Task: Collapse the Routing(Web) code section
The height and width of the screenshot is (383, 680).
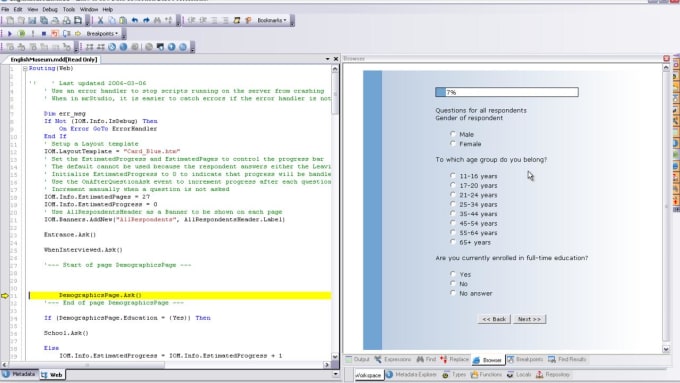Action: [x=25, y=69]
